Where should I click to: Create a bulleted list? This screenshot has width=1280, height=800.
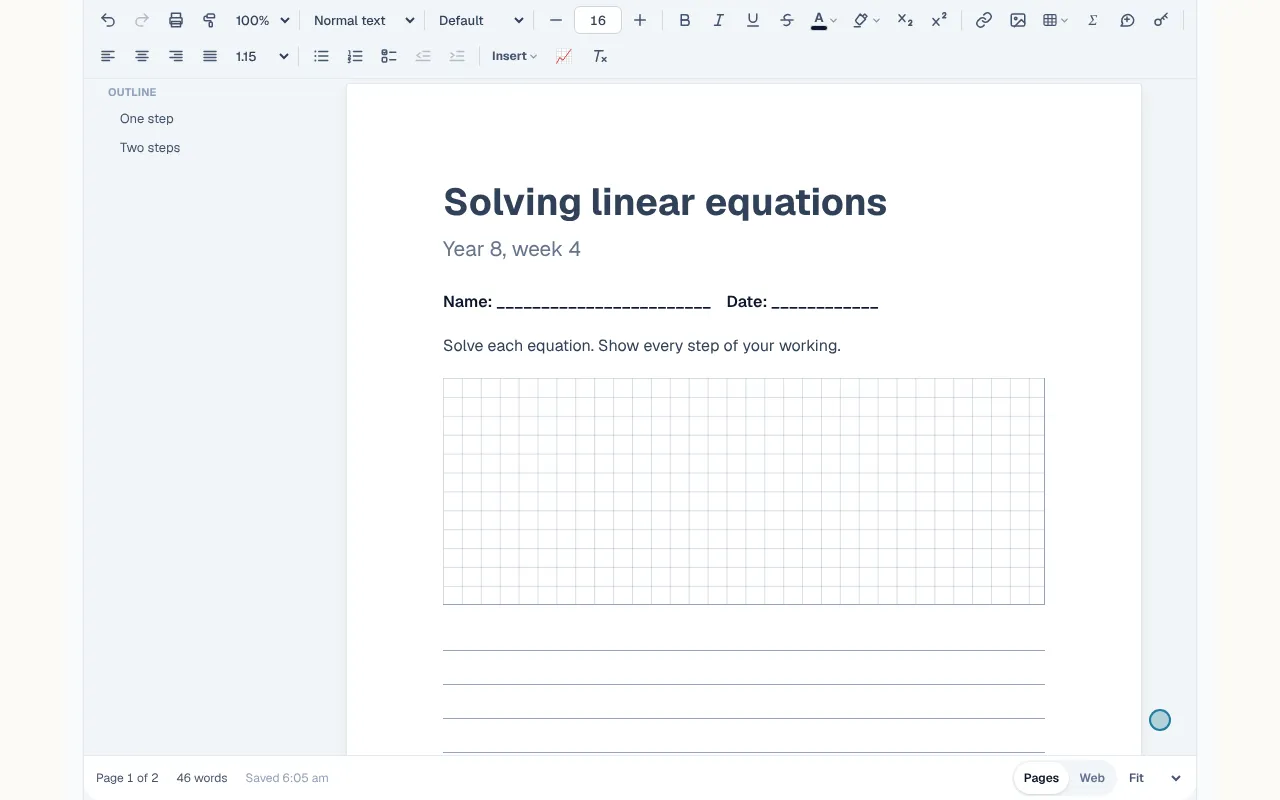click(x=321, y=56)
